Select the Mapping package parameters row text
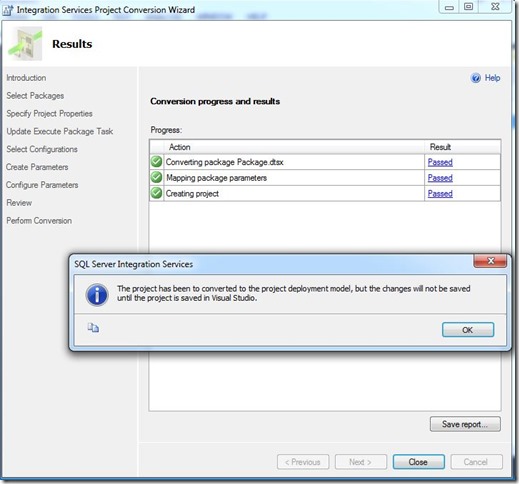This screenshot has height=484, width=519. coord(216,178)
